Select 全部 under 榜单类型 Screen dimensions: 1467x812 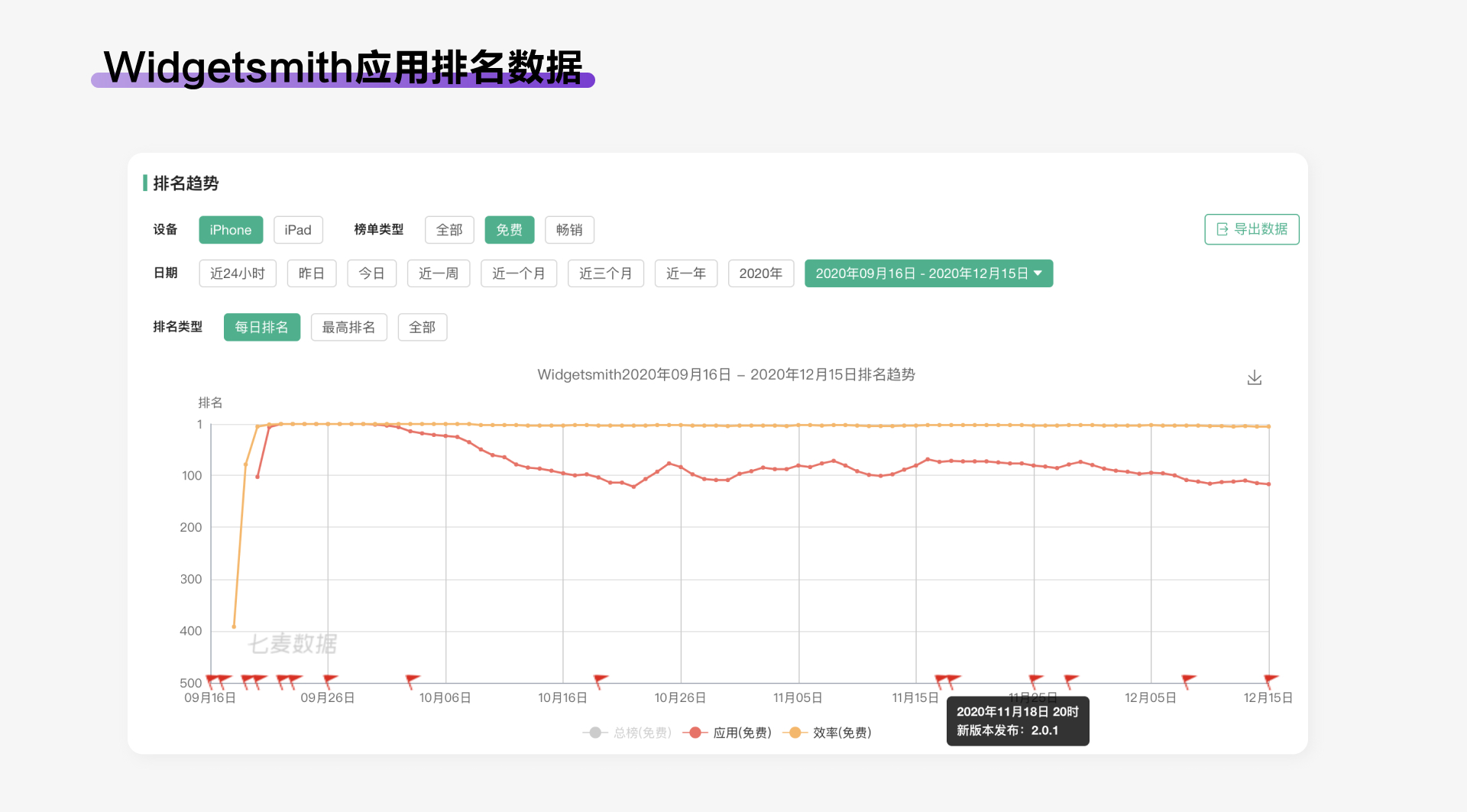pyautogui.click(x=449, y=230)
